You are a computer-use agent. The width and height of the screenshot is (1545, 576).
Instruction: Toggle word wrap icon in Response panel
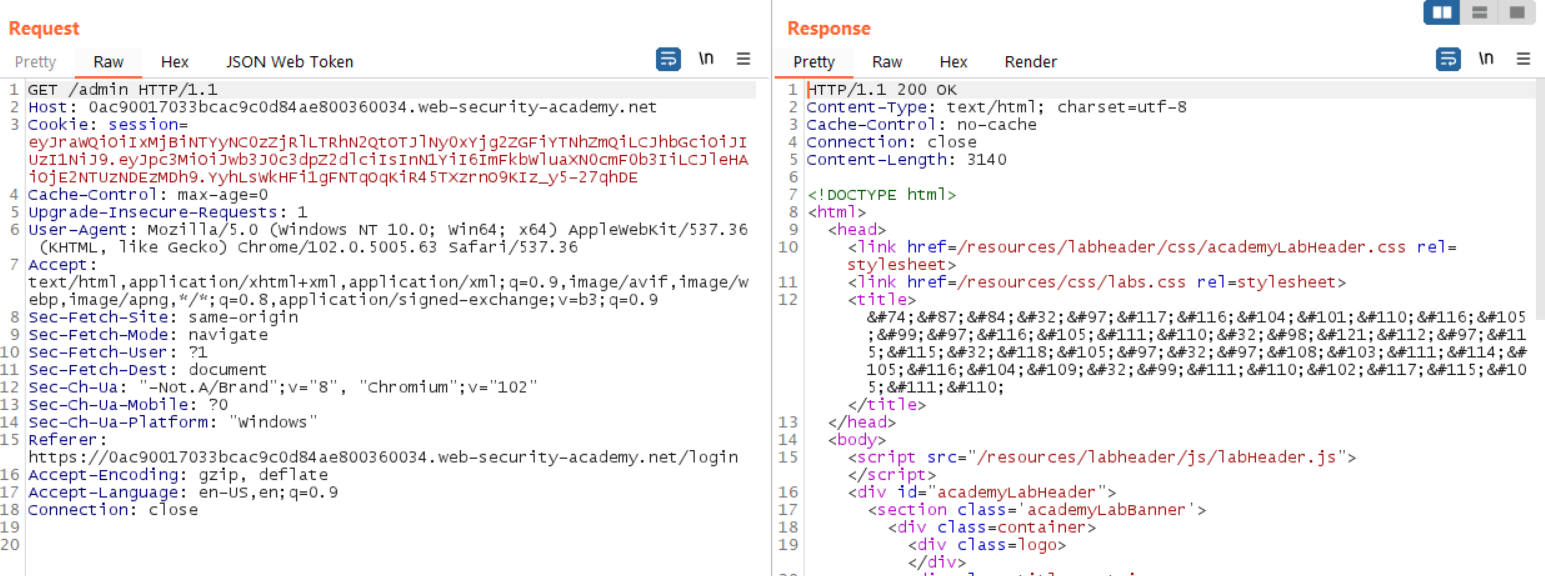tap(1448, 60)
